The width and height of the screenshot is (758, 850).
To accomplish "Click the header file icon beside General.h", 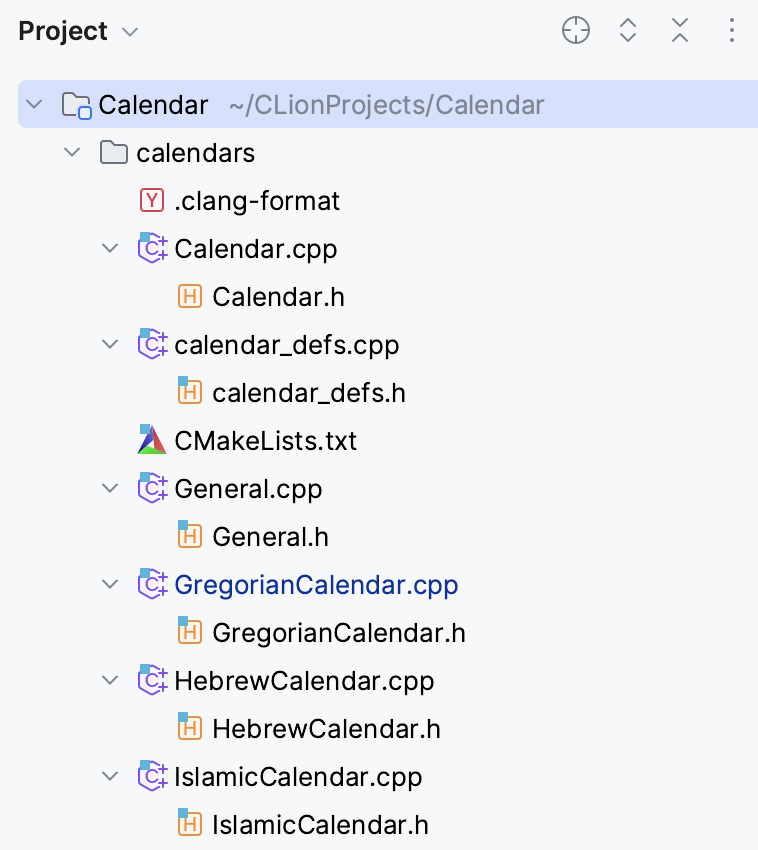I will 190,536.
